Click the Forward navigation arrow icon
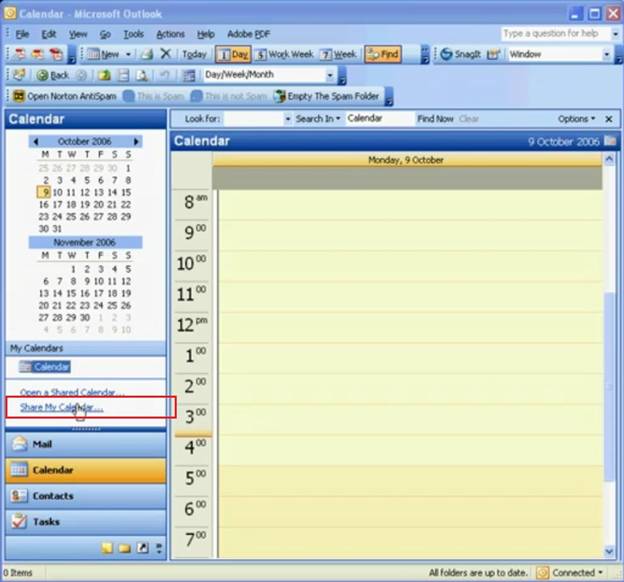 pos(81,75)
